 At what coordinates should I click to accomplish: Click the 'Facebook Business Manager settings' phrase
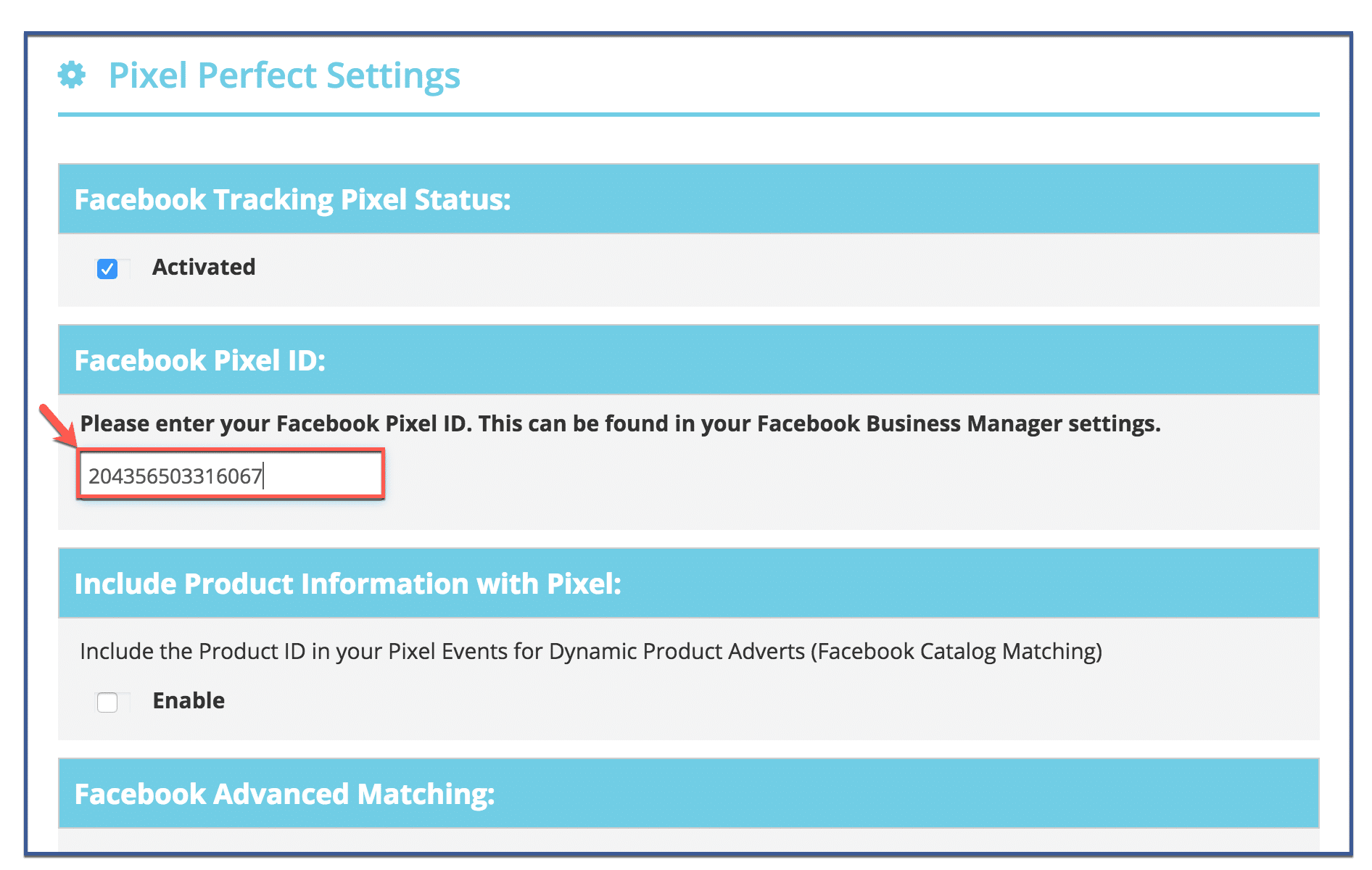click(959, 423)
